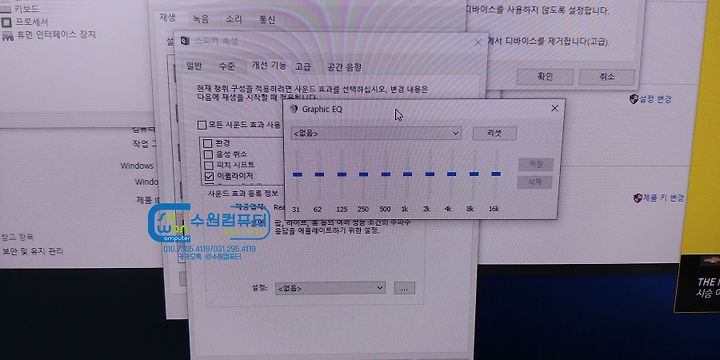Image resolution: width=720 pixels, height=360 pixels.
Task: Click the shield icon beside 설정 변경
Action: 634,99
